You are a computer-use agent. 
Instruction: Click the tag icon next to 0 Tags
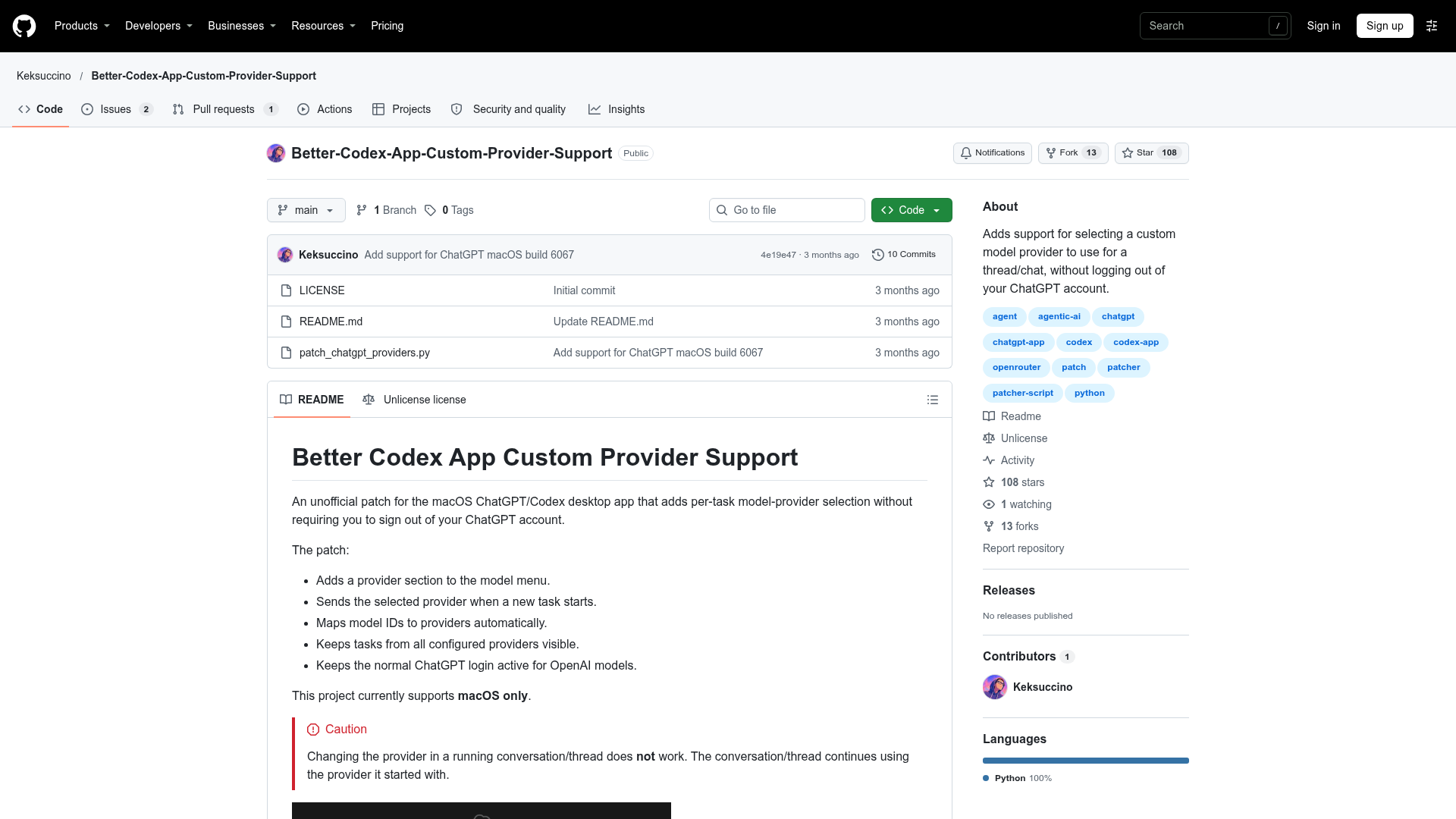430,210
